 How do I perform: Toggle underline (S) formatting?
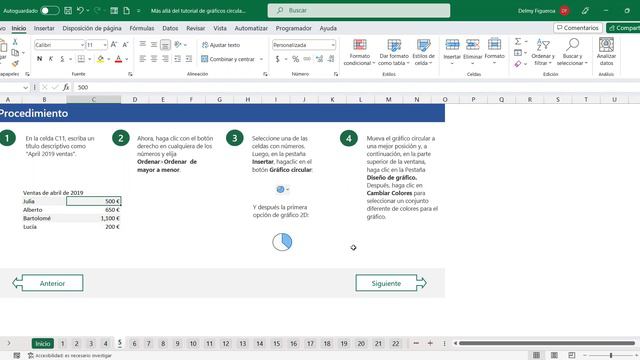pos(62,59)
